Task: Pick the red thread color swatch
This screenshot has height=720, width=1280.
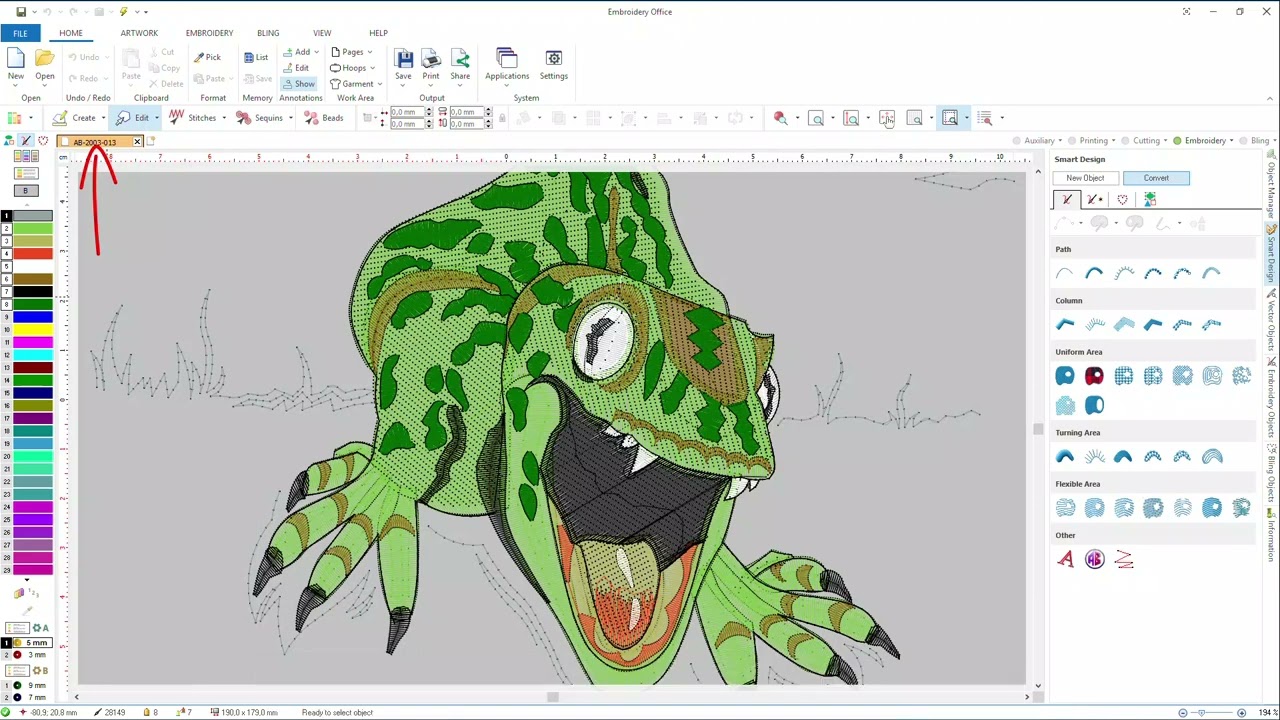Action: pyautogui.click(x=32, y=254)
